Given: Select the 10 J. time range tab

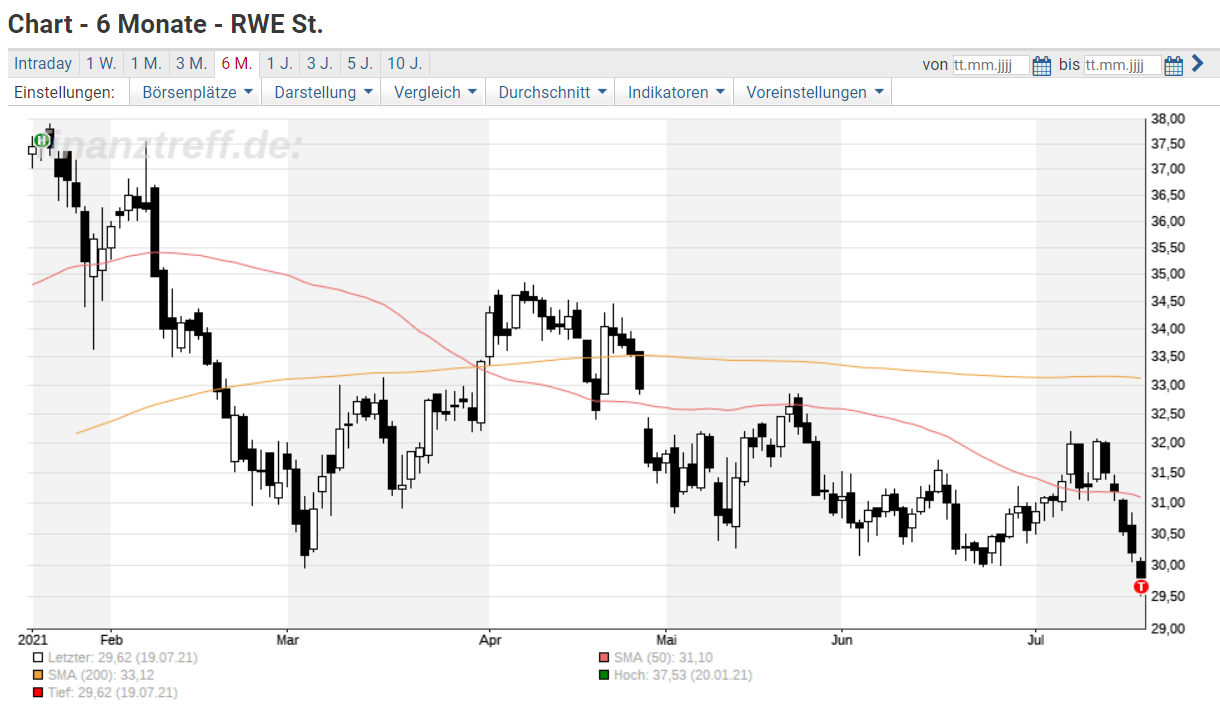Looking at the screenshot, I should point(404,63).
